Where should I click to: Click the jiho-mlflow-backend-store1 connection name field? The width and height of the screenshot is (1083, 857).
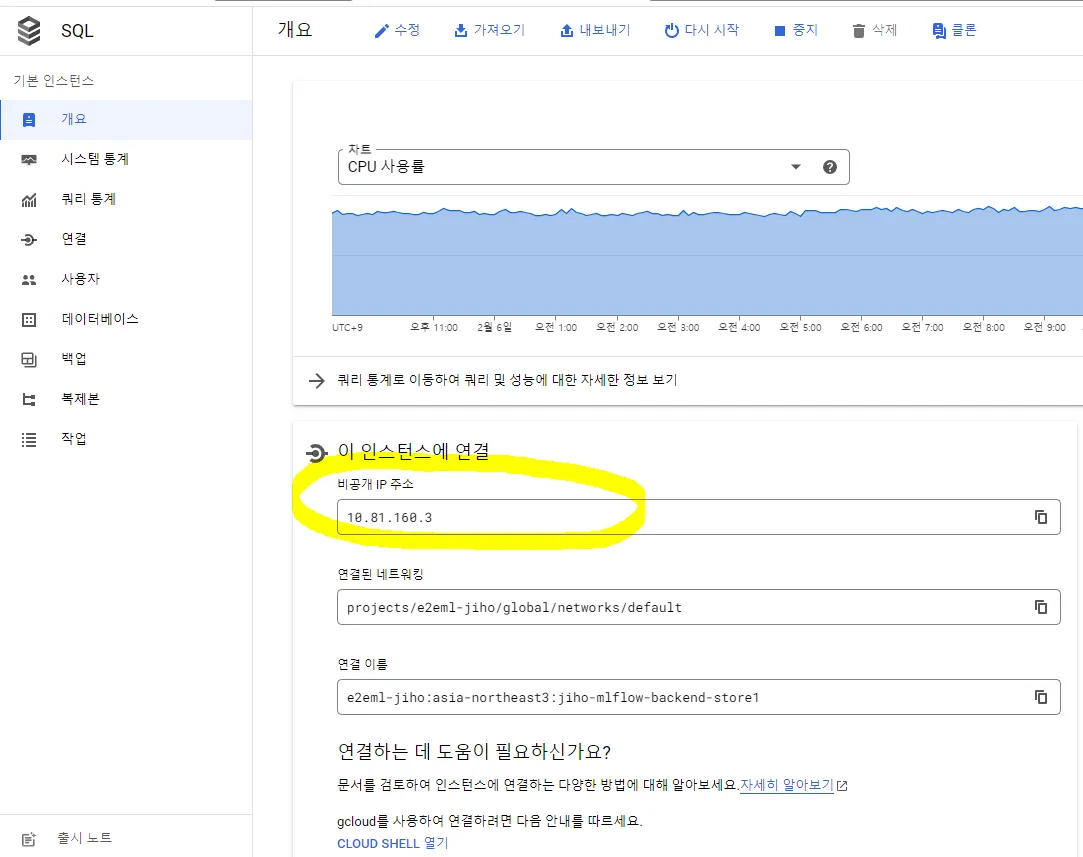pos(698,697)
